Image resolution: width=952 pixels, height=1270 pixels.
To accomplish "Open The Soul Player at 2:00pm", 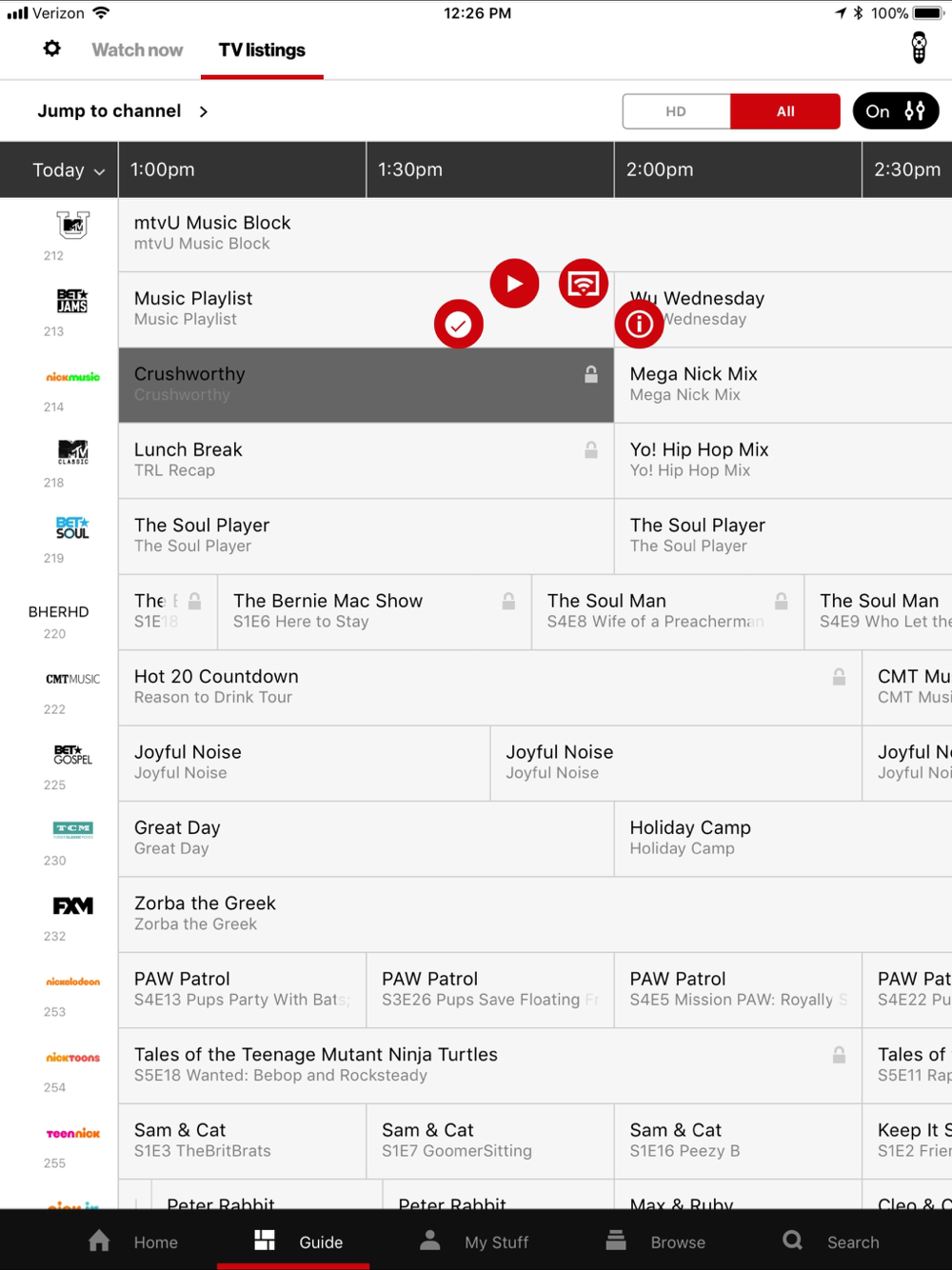I will tap(783, 536).
